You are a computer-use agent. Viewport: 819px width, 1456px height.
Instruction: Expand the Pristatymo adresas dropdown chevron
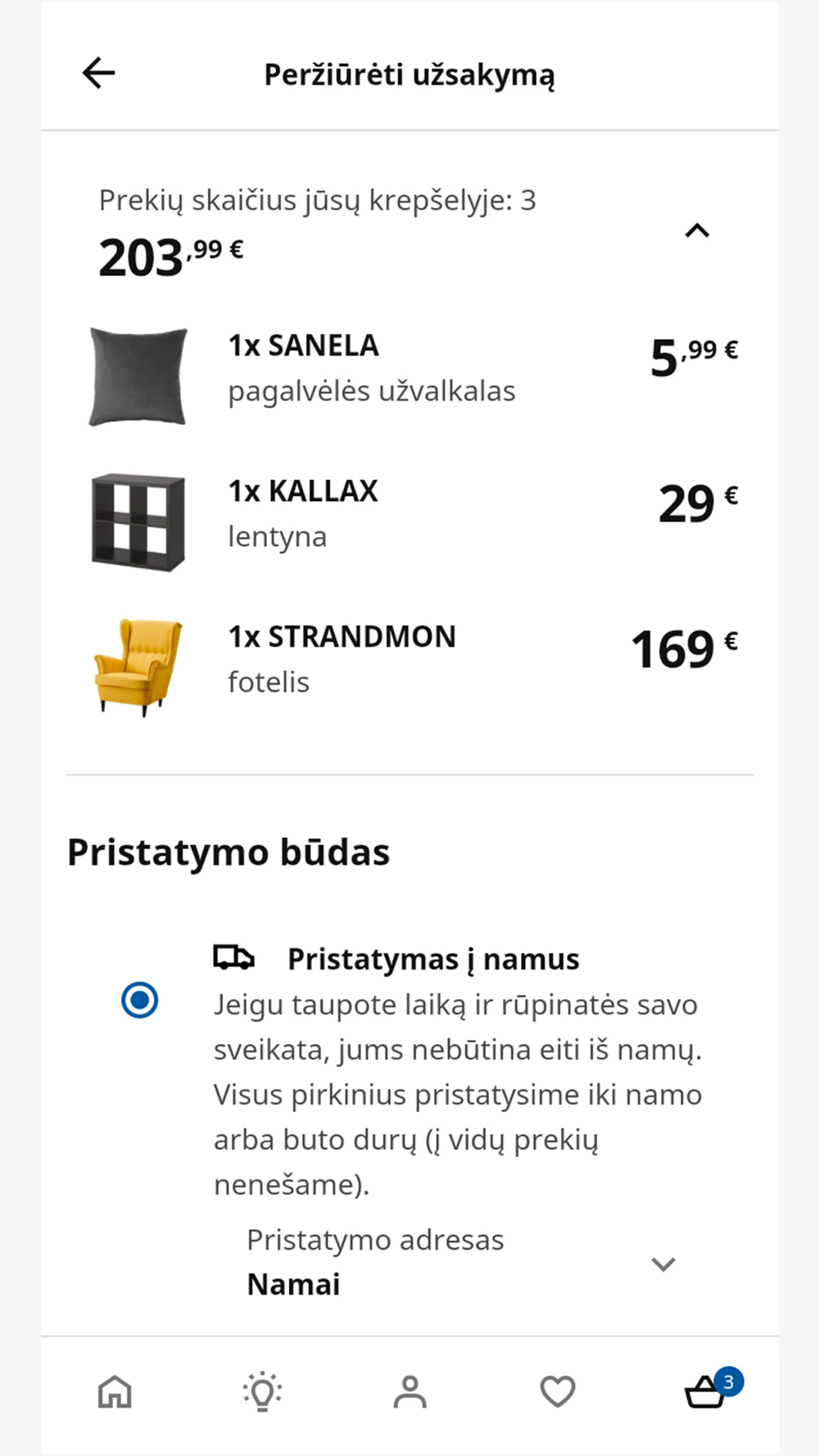(x=663, y=1264)
